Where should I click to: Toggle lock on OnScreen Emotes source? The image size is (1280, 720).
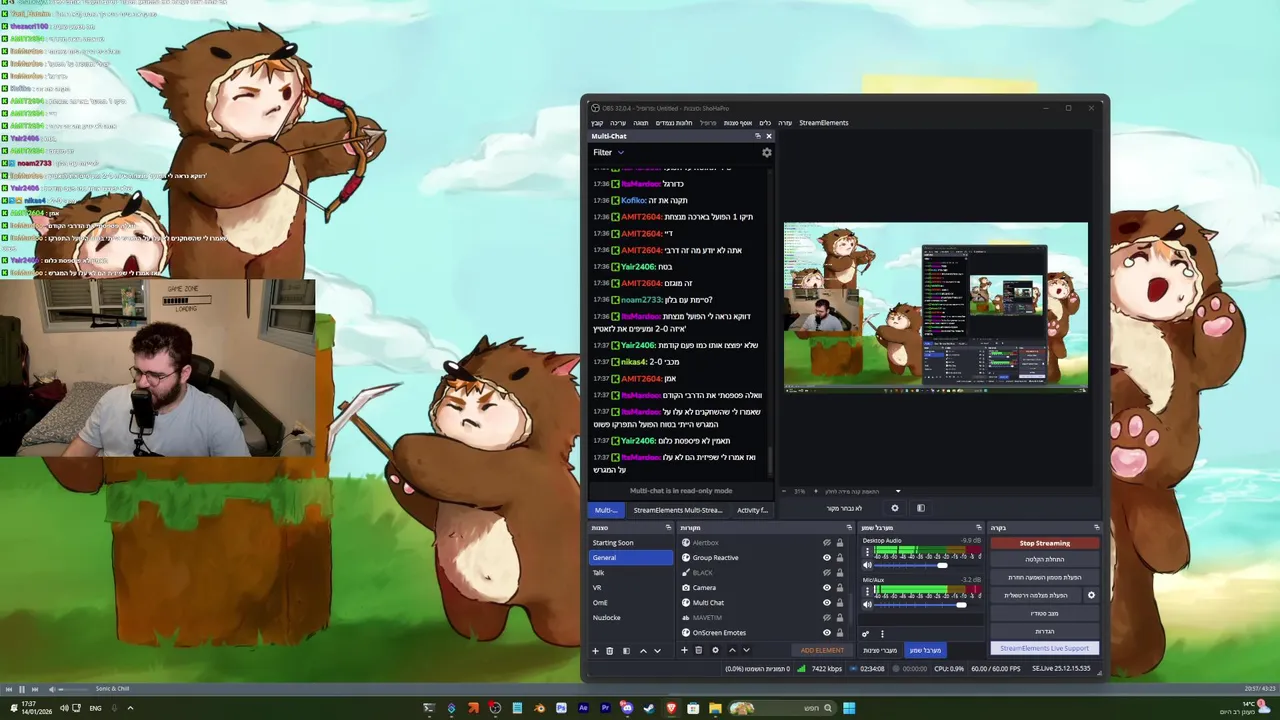click(840, 633)
